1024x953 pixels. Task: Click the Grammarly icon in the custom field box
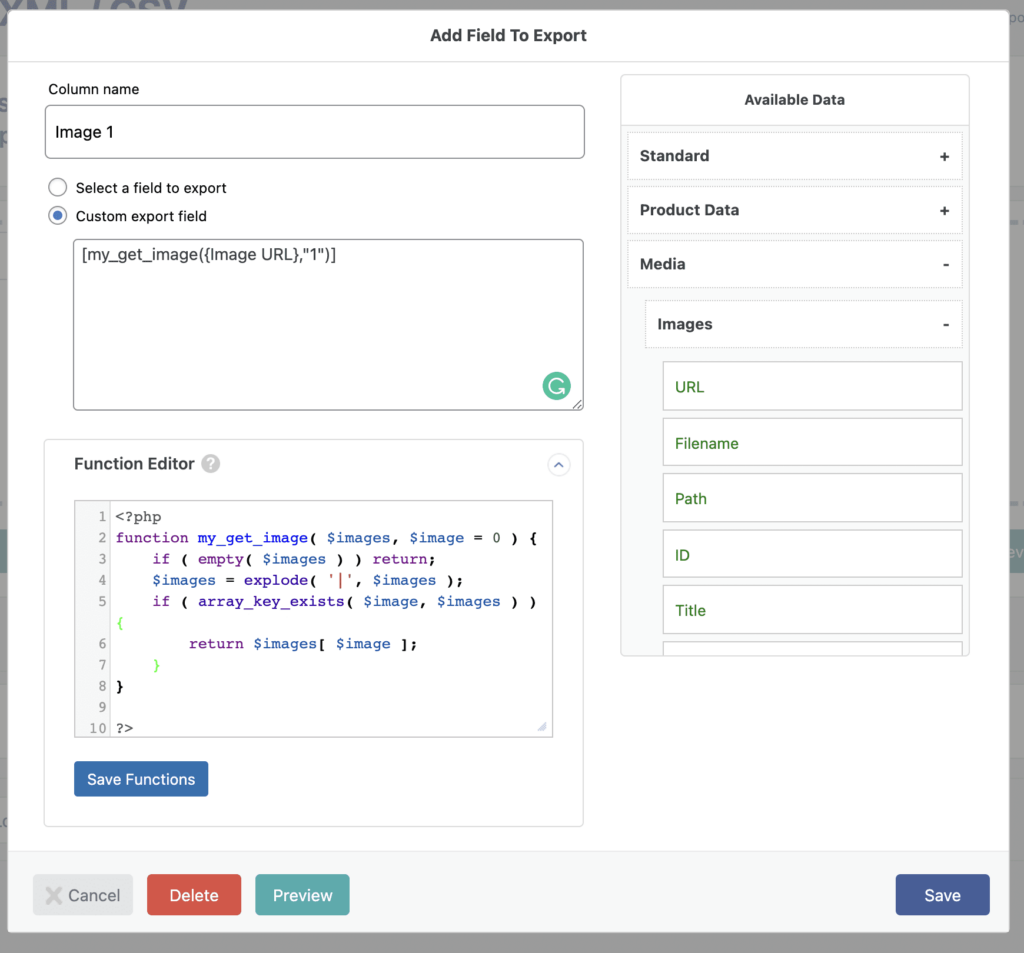pyautogui.click(x=557, y=385)
